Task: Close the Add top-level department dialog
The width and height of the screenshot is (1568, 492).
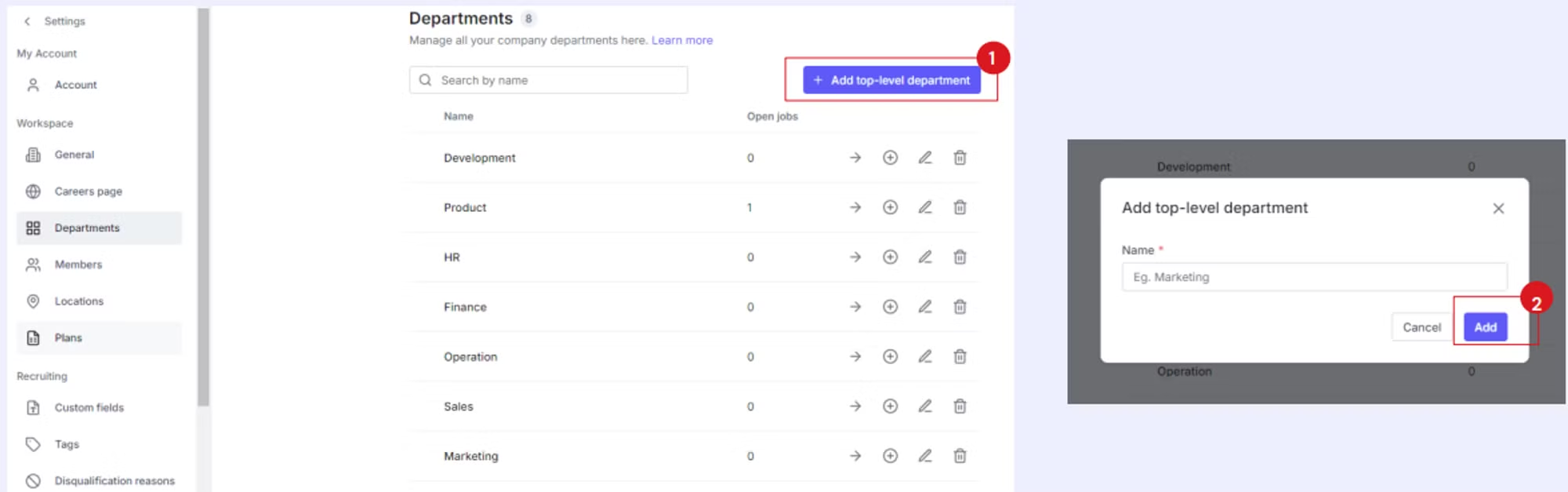Action: [x=1498, y=208]
